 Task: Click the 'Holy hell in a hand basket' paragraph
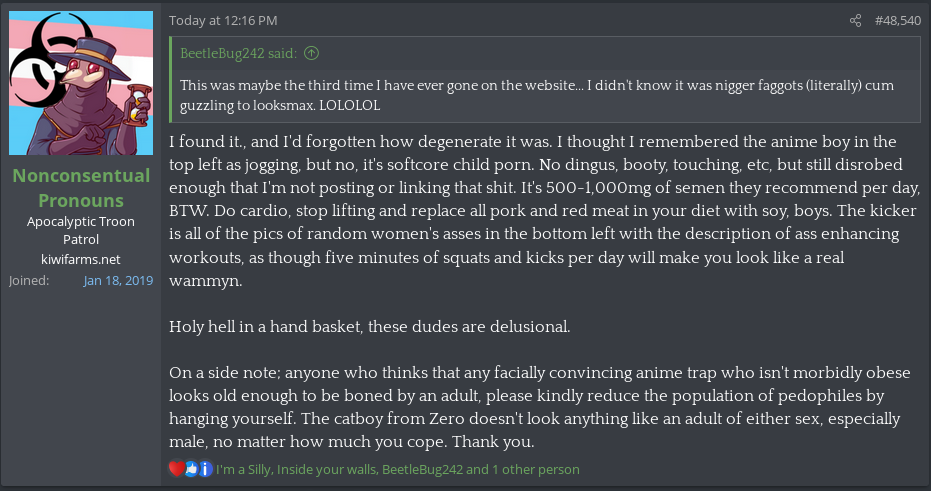coord(371,326)
